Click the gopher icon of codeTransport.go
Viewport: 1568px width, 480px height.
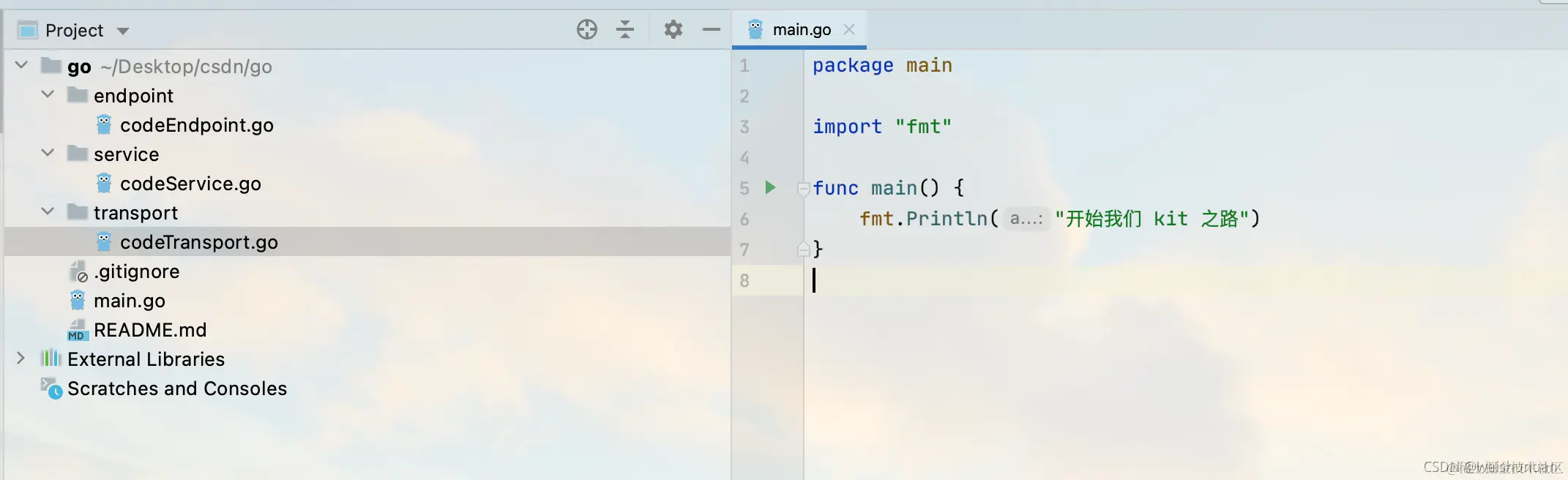pos(104,242)
